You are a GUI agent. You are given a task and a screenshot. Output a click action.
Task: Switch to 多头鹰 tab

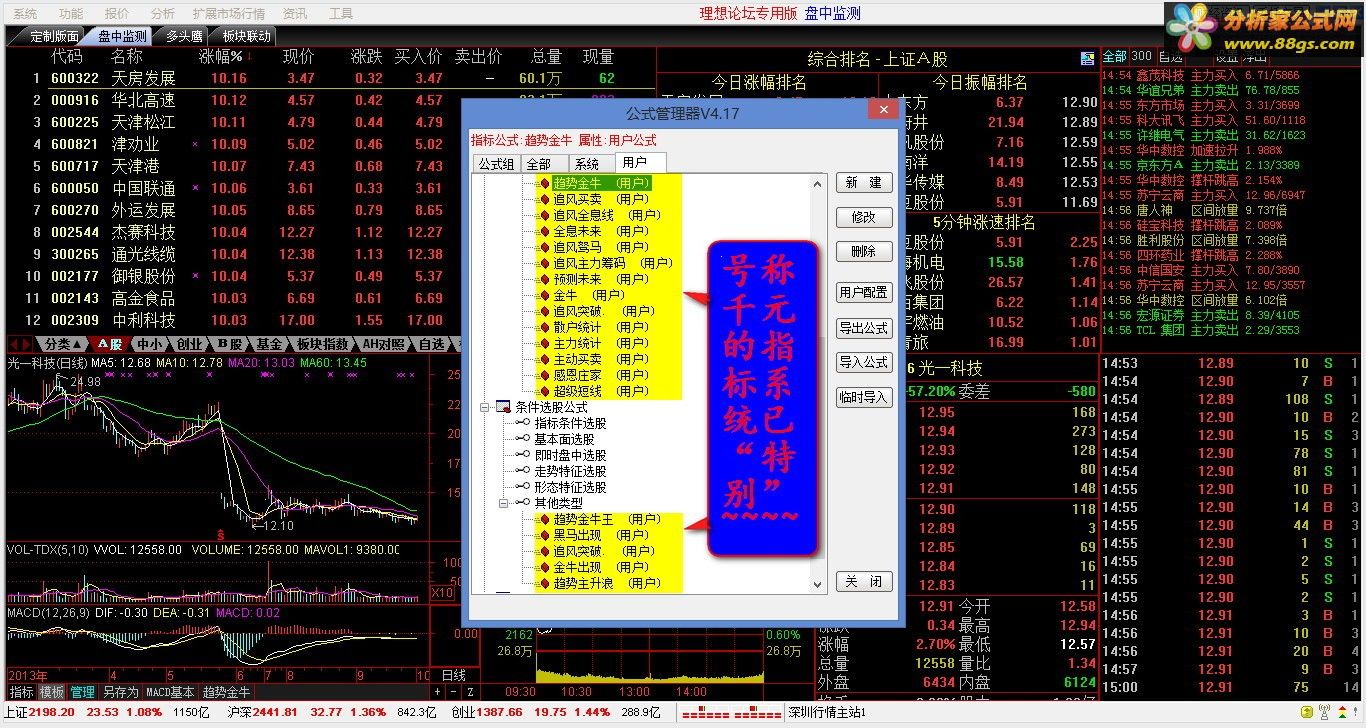(183, 36)
